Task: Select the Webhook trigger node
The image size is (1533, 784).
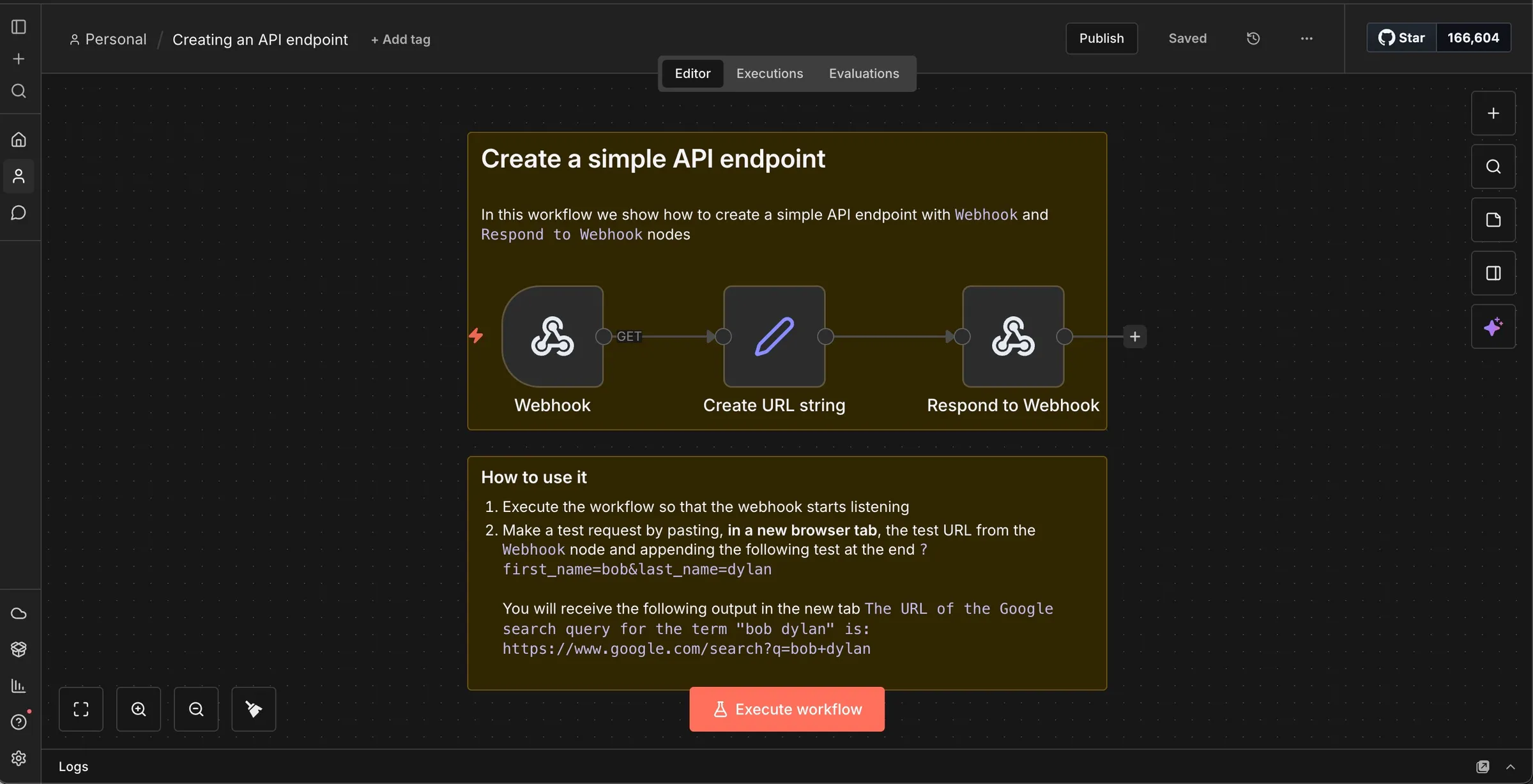Action: [x=553, y=336]
